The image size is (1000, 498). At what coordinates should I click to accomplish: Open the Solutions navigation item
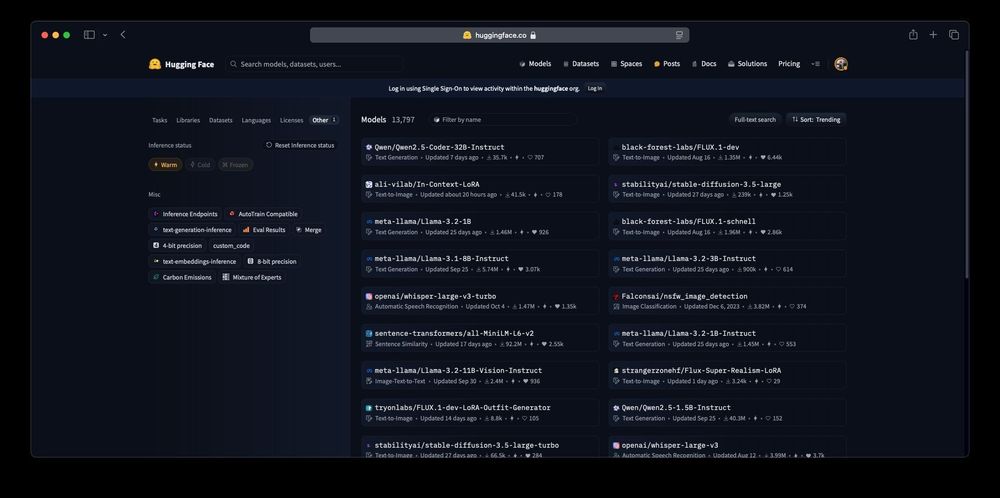[x=747, y=64]
